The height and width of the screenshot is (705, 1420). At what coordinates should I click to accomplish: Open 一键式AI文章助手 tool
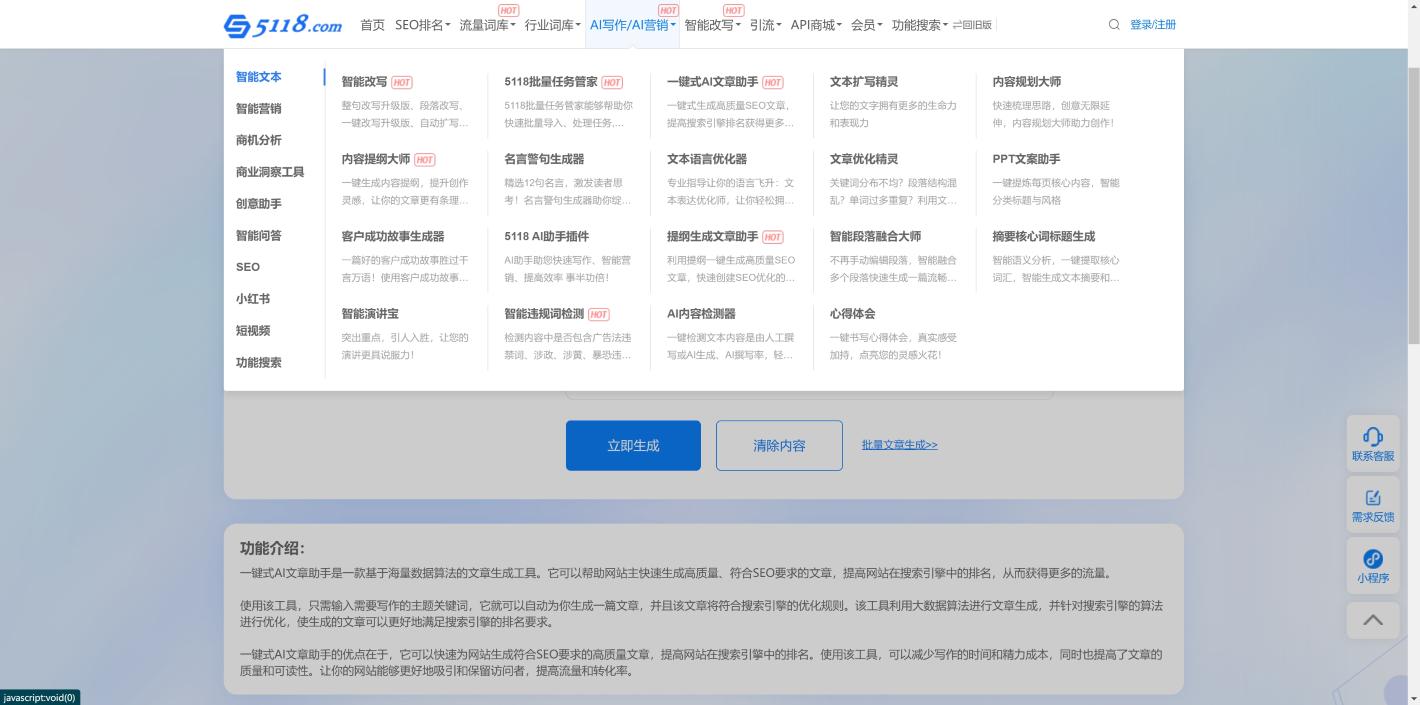(713, 82)
